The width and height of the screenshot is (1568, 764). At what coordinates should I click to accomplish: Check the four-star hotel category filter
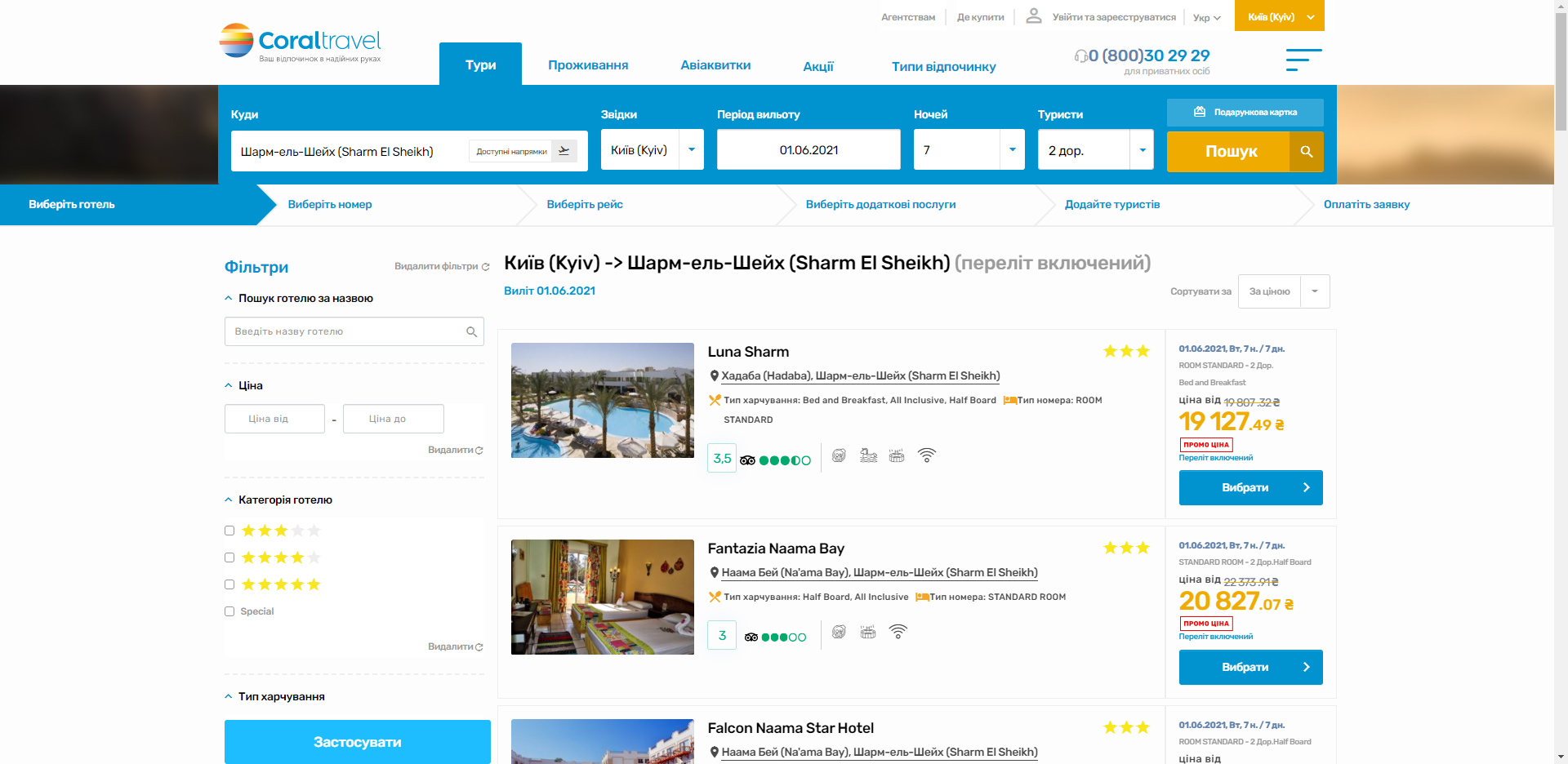pos(229,557)
